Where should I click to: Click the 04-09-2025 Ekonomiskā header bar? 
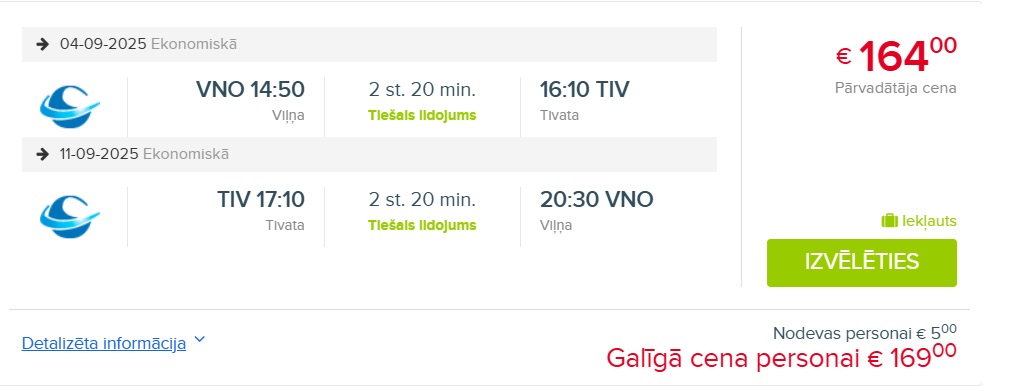[x=369, y=44]
